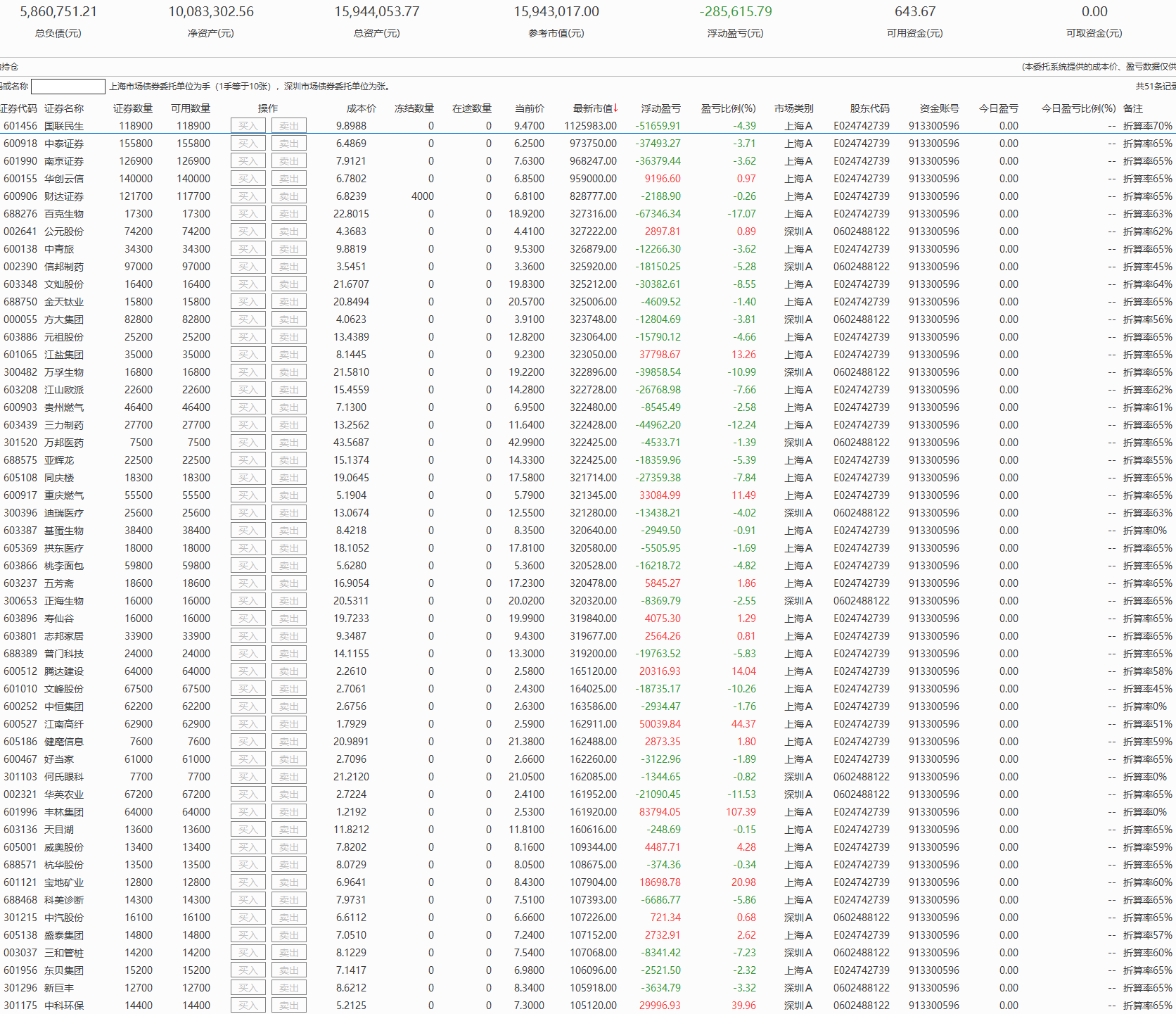Viewport: 1176px width, 1014px height.
Task: Select the 华创云信 stock name cell
Action: click(64, 179)
